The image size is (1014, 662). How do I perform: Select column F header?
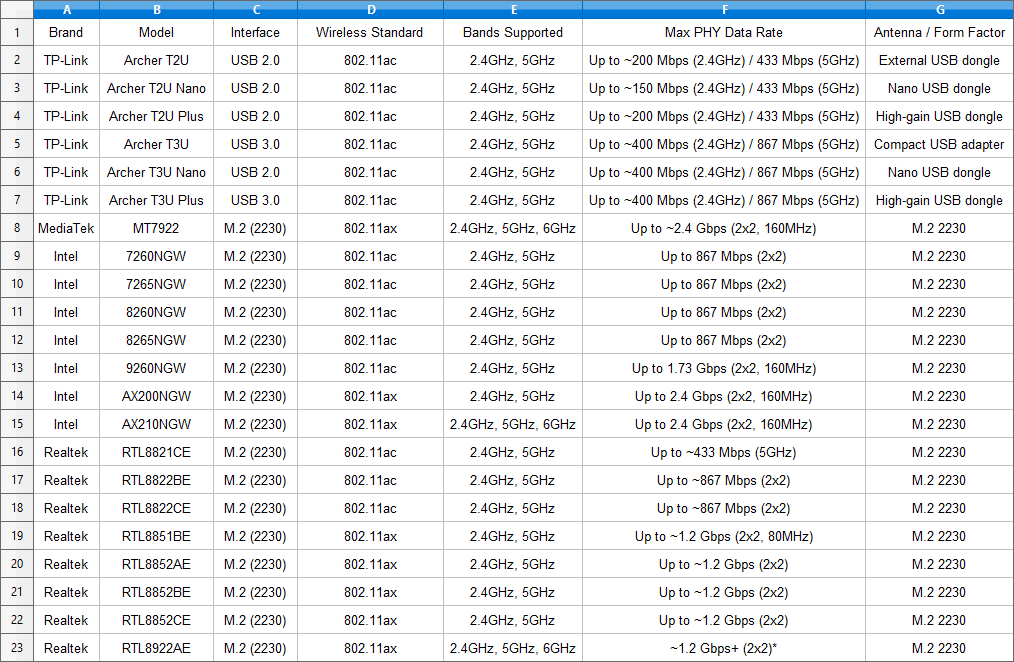pos(724,9)
